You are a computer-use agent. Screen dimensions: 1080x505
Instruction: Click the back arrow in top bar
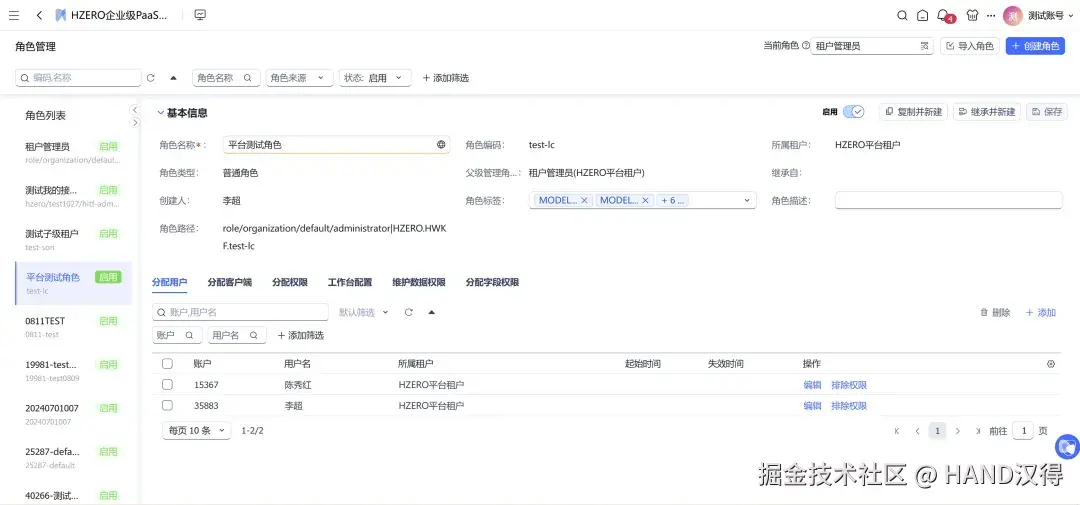click(39, 15)
